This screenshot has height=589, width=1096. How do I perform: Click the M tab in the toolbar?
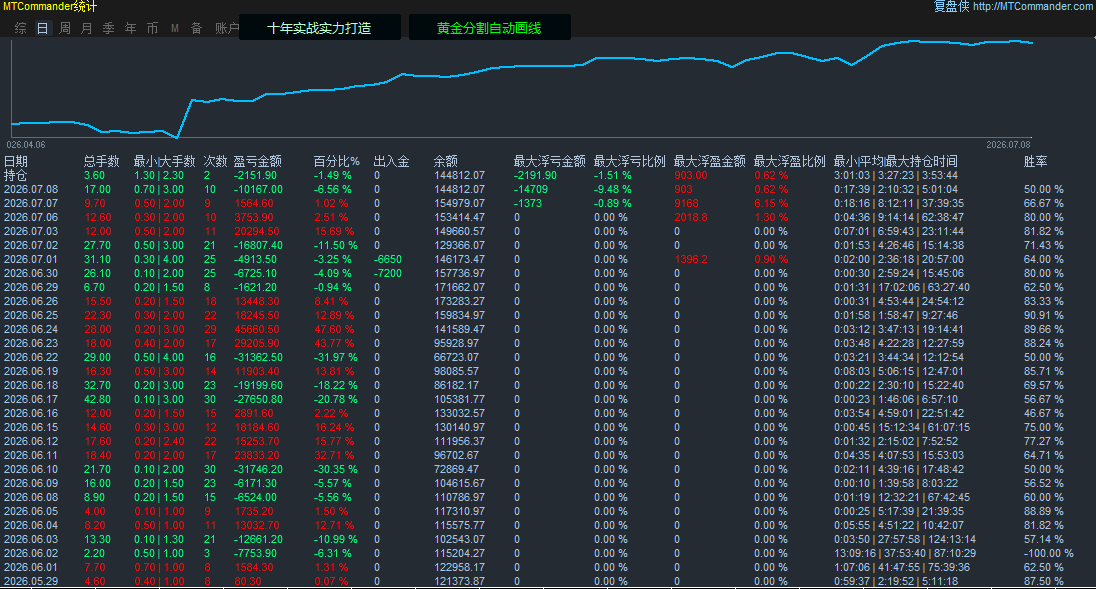point(175,29)
